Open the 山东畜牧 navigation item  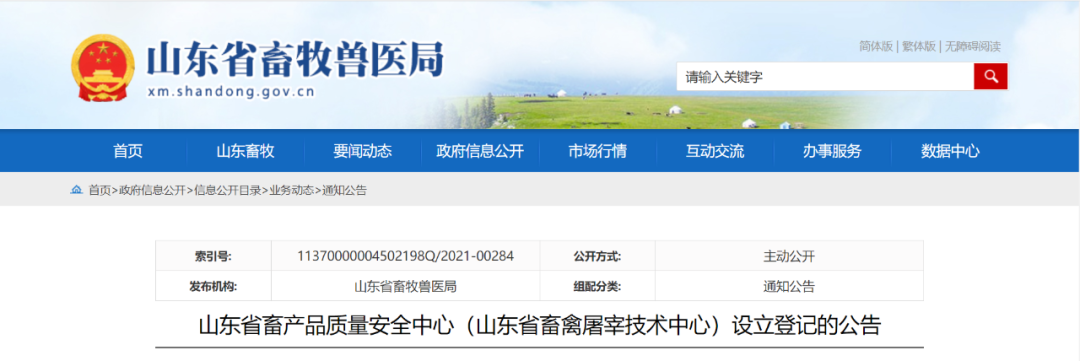pos(245,151)
